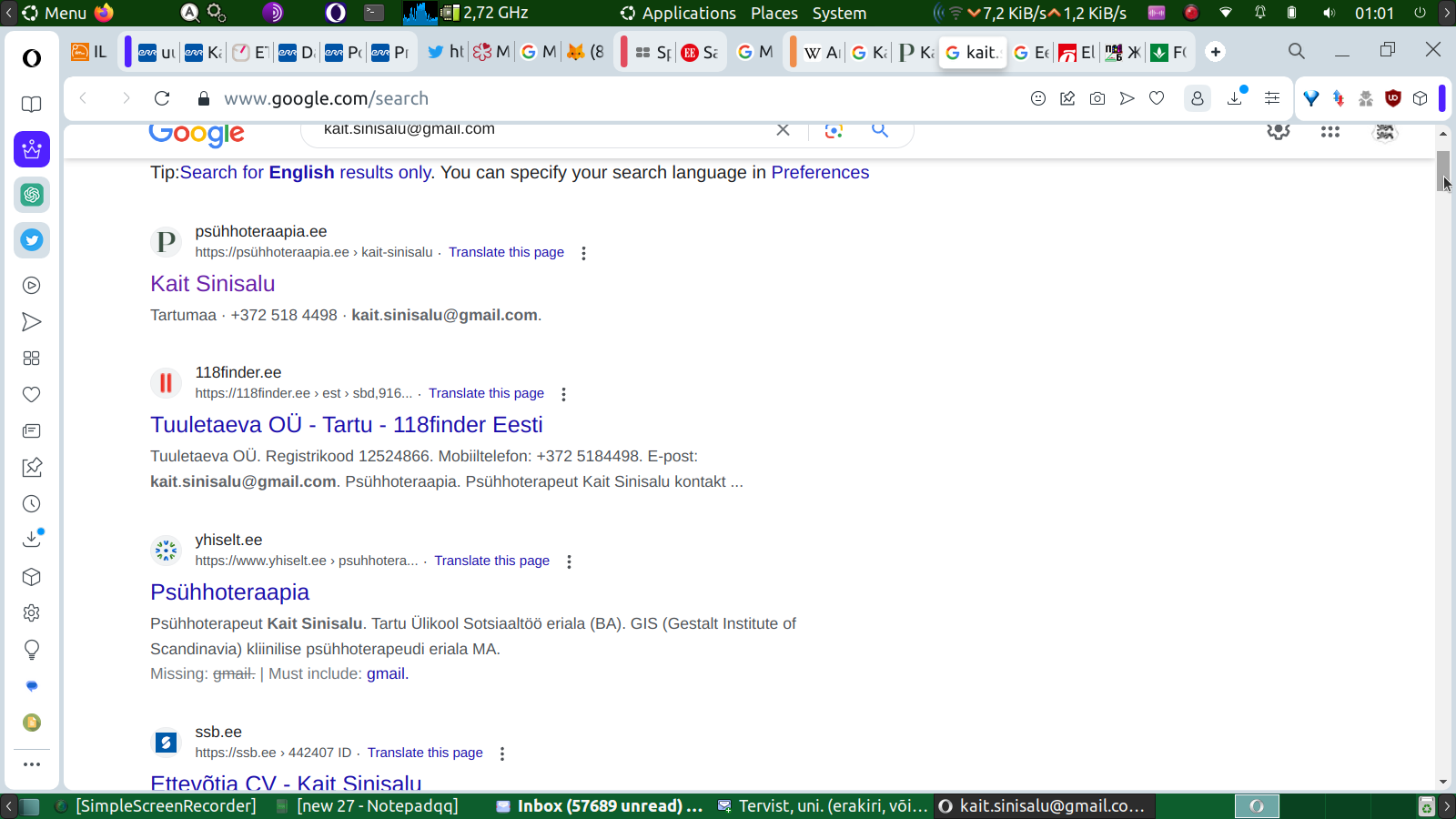
Task: Open the three-dot sidebar setup menu
Action: click(x=32, y=764)
